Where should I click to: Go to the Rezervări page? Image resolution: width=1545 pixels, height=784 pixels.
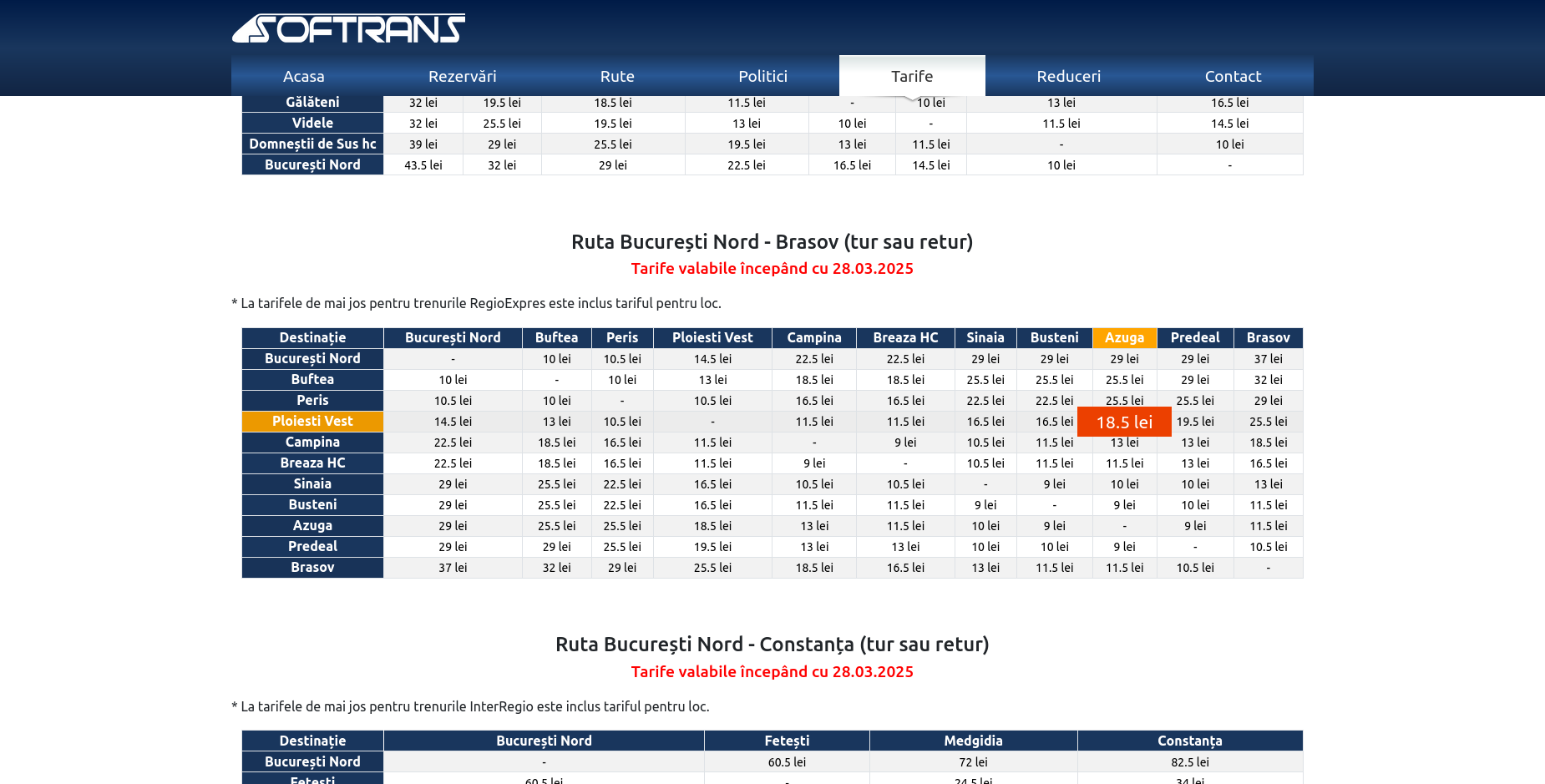tap(462, 76)
